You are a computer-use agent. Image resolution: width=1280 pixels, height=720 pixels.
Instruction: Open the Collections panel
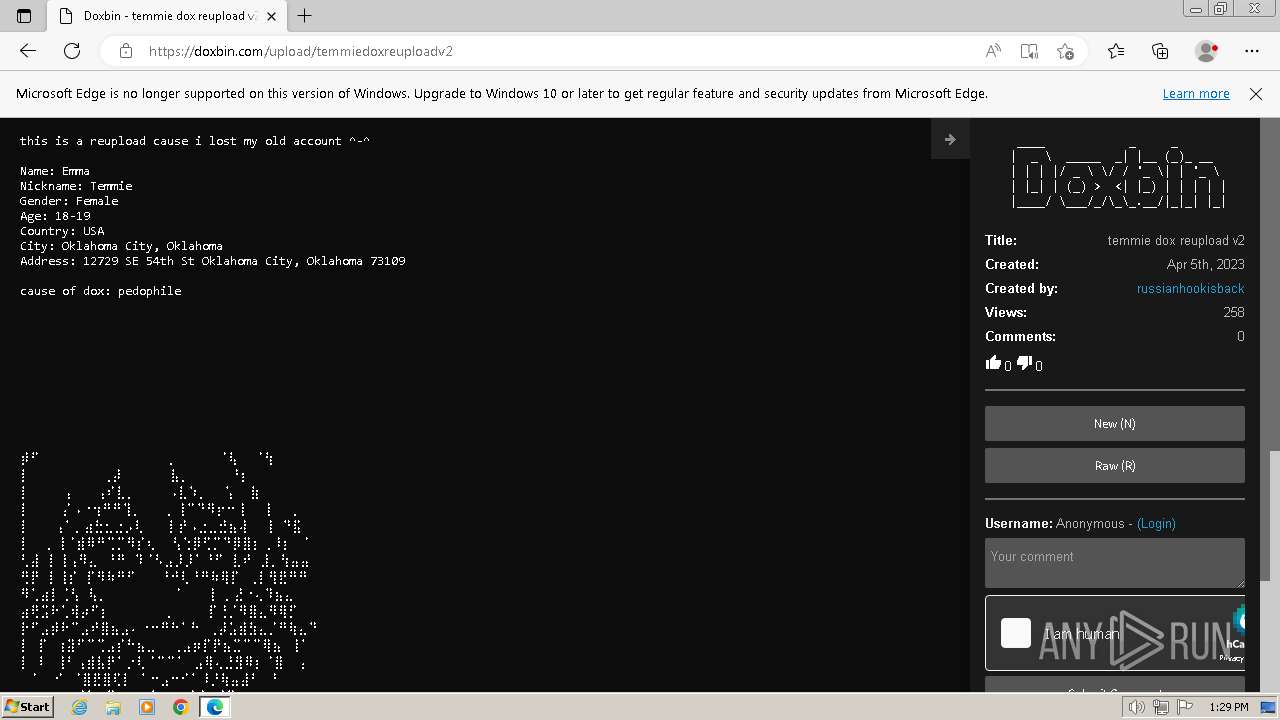point(1160,51)
